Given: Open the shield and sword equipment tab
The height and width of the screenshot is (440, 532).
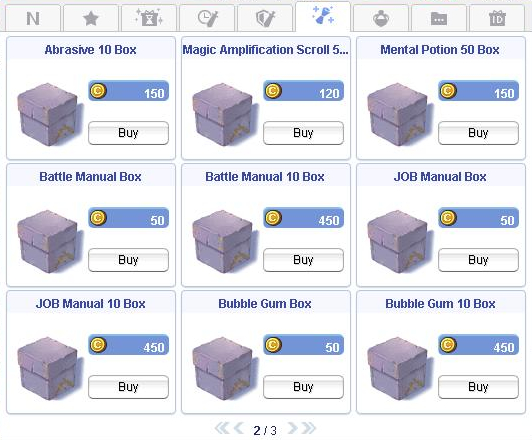Looking at the screenshot, I should [265, 18].
